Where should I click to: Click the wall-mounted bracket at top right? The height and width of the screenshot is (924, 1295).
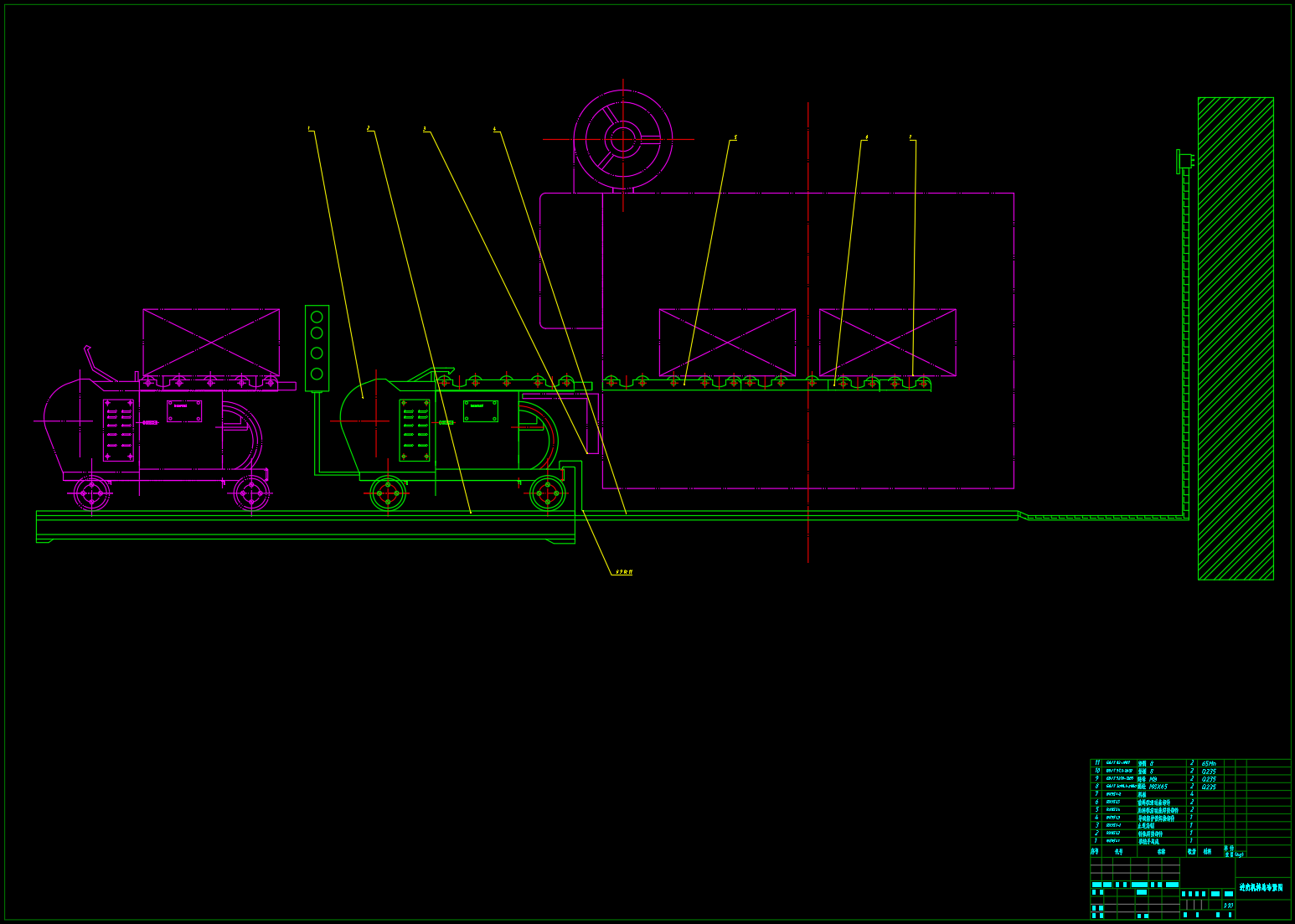click(x=1184, y=161)
